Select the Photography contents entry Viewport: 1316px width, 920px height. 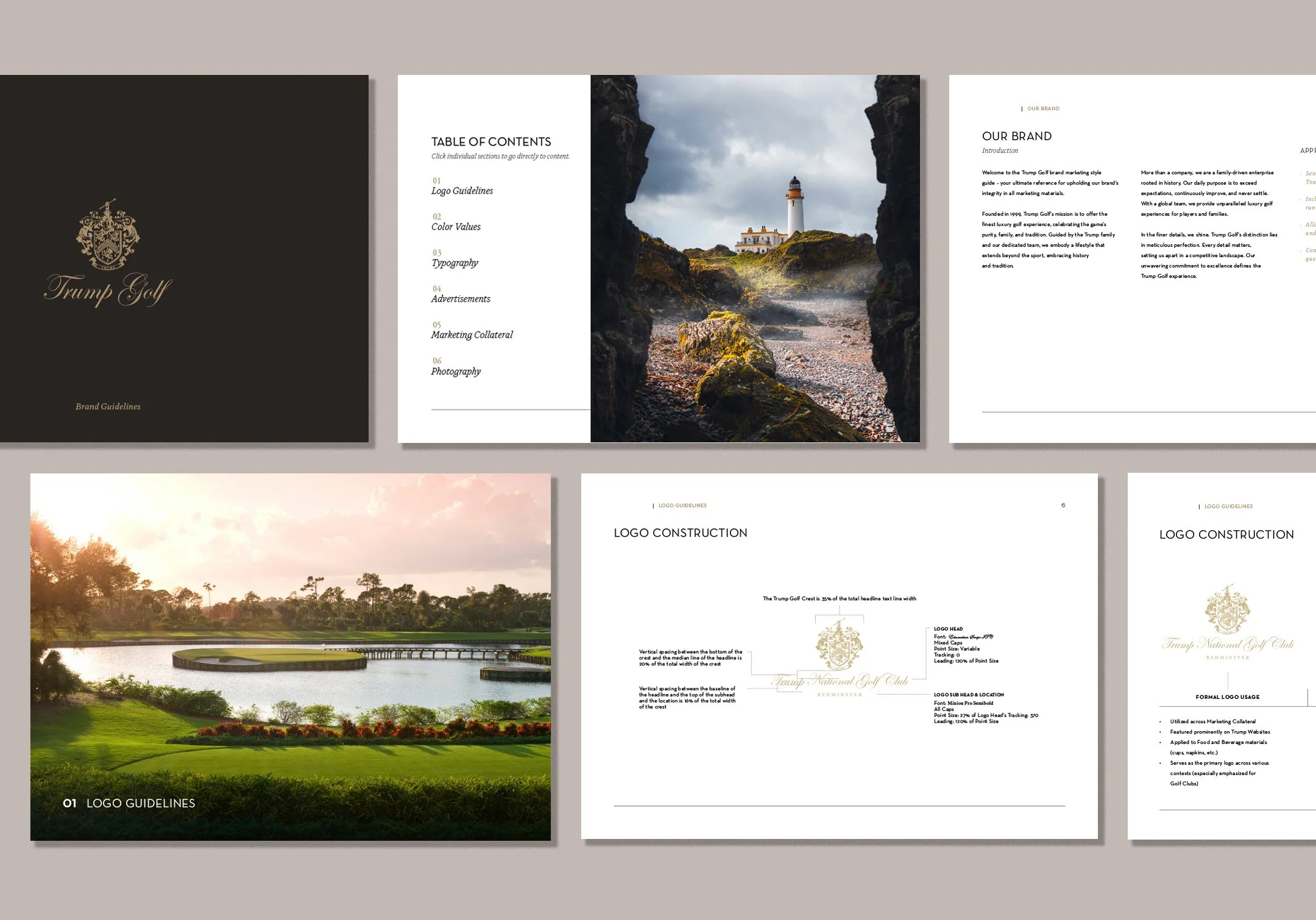tap(456, 371)
